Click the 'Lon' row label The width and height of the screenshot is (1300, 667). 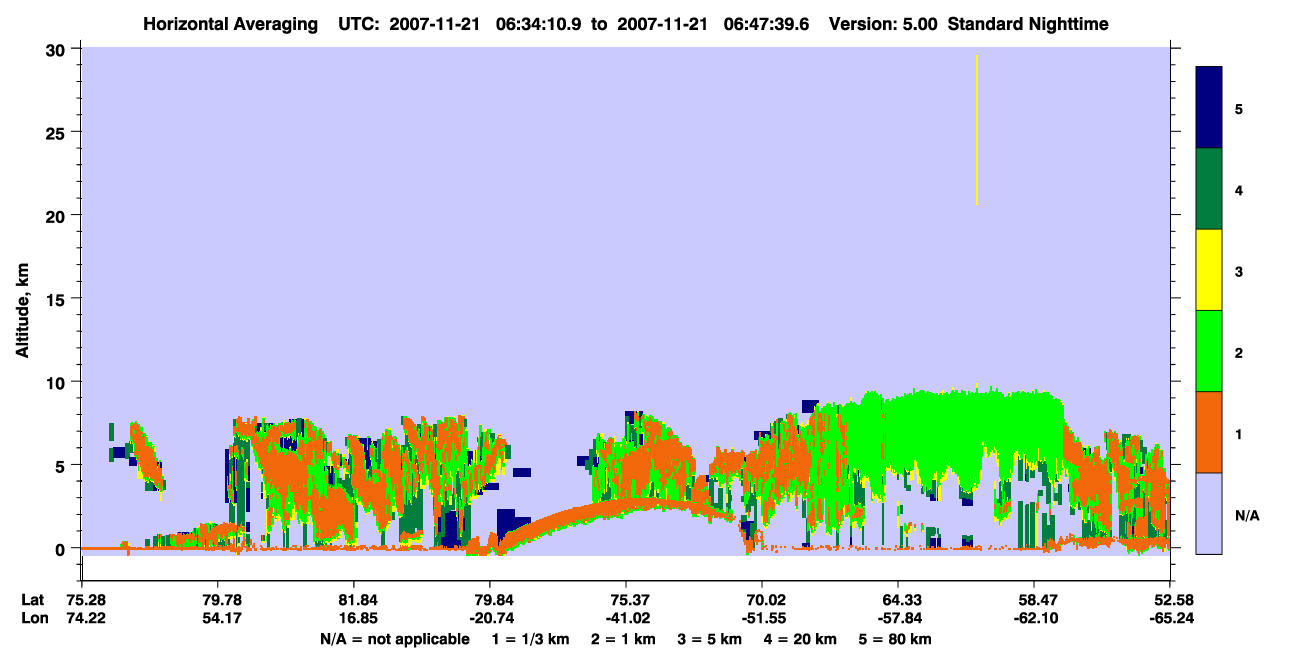tap(33, 619)
